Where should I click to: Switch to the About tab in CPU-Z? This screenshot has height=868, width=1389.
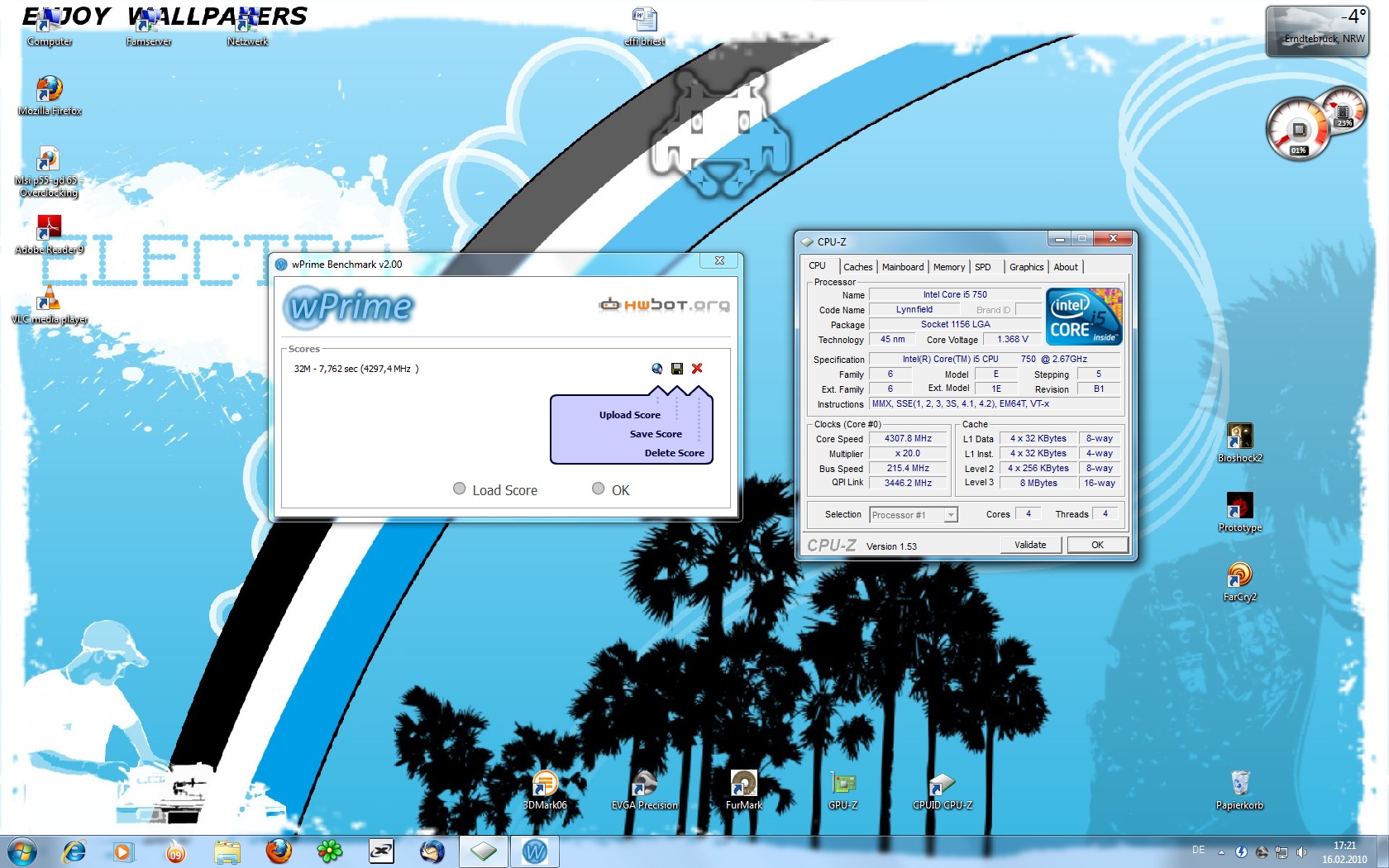tap(1066, 267)
